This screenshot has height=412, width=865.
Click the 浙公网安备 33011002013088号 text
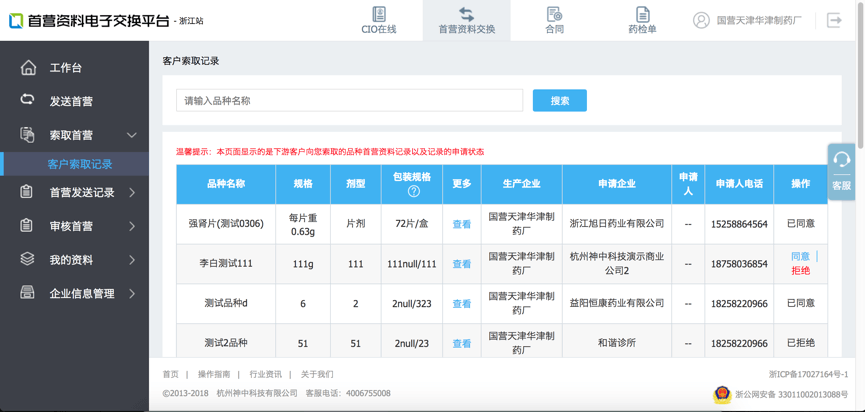(791, 394)
